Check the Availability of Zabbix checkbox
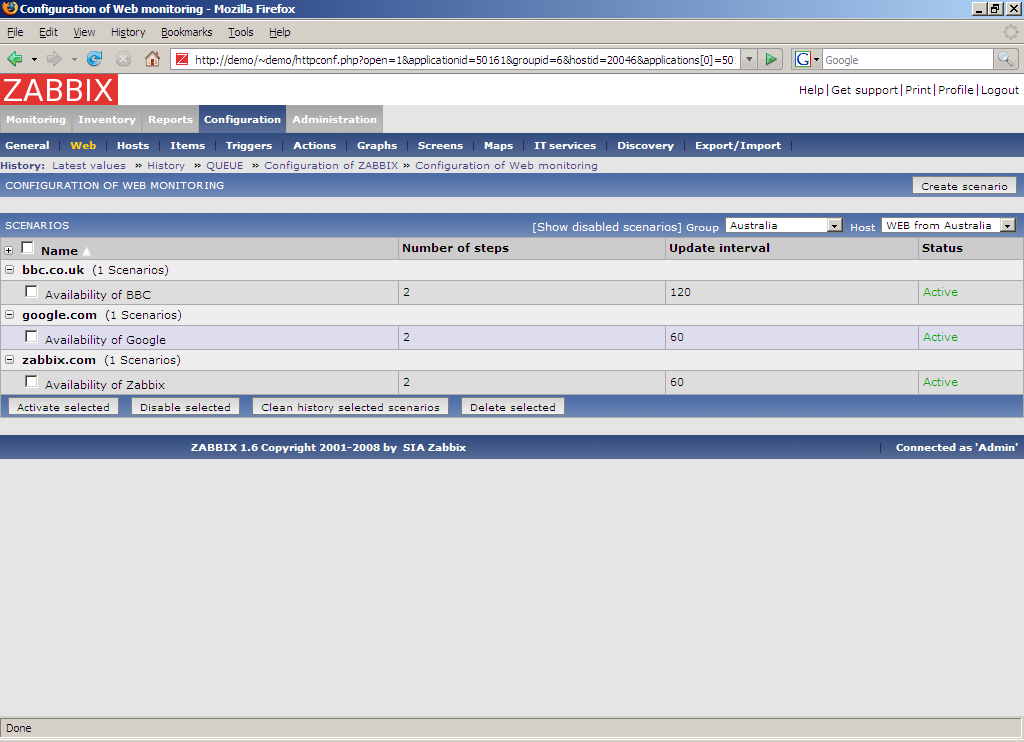Viewport: 1024px width, 742px height. [x=31, y=381]
